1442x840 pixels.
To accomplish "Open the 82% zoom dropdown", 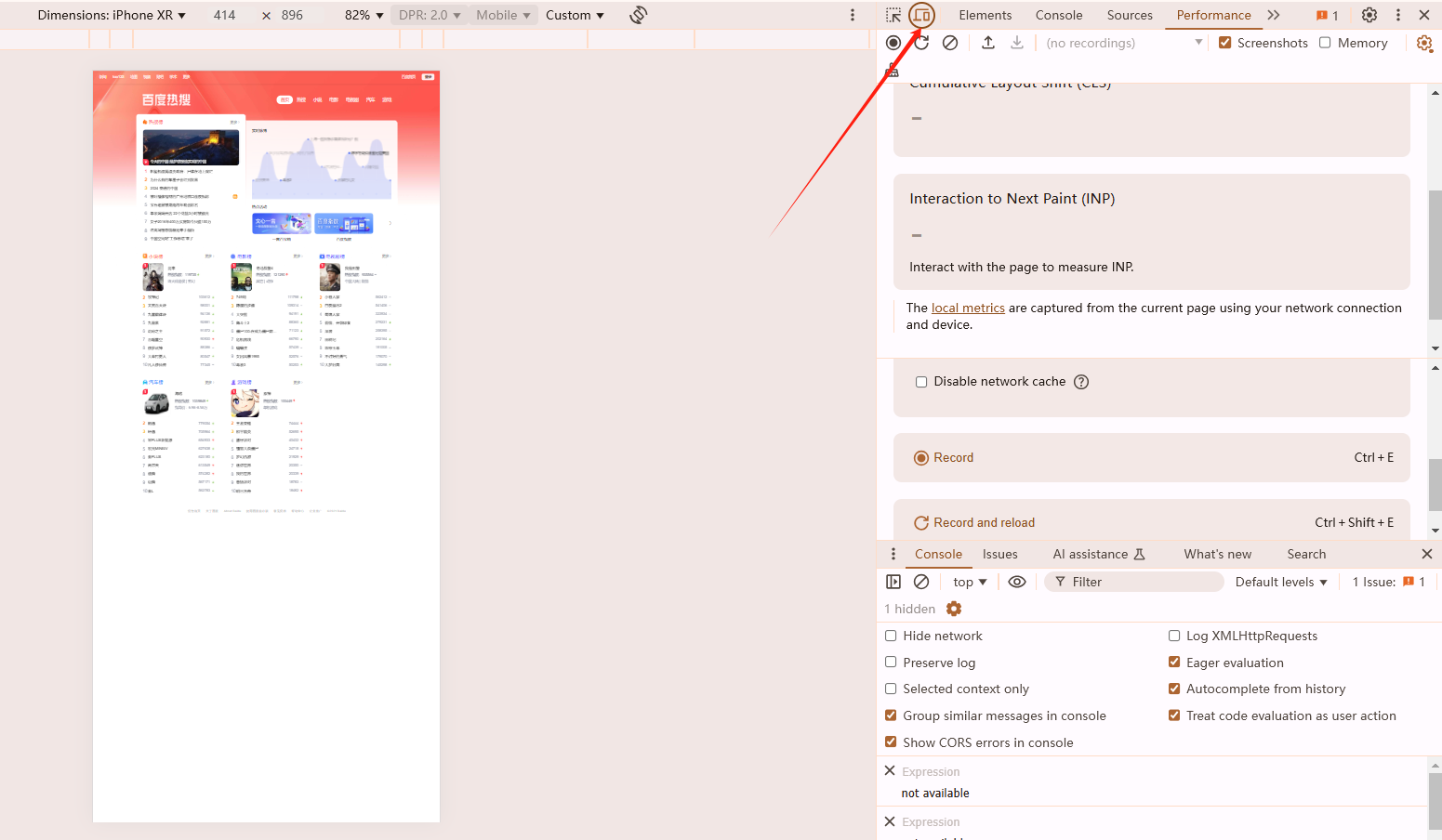I will point(364,15).
